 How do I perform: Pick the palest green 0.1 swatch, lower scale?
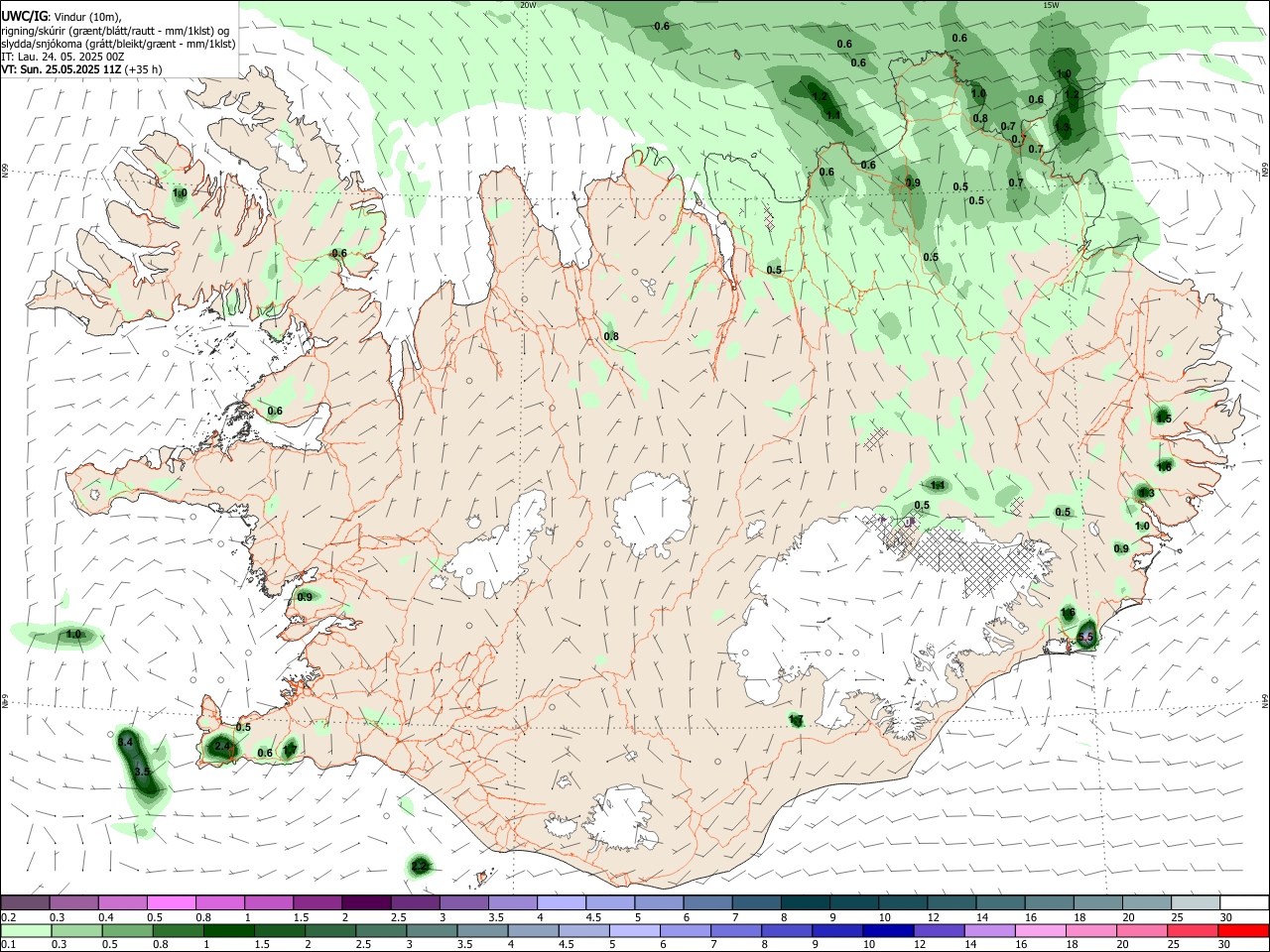26,930
